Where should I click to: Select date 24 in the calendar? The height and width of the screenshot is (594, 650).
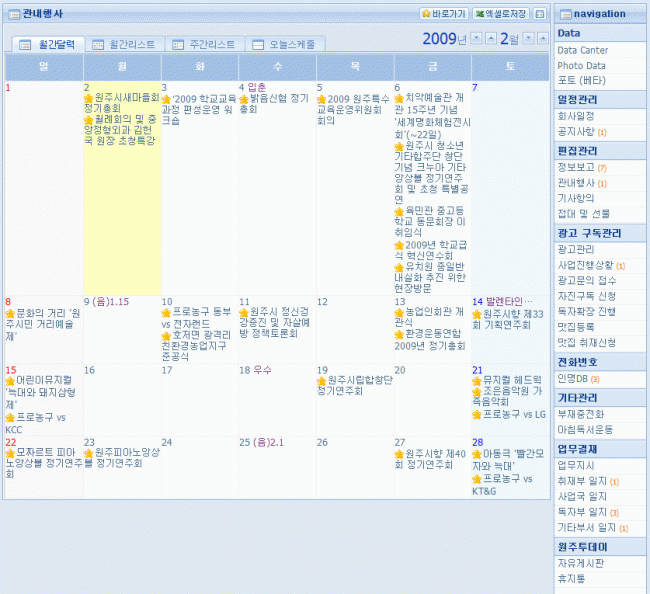point(167,443)
